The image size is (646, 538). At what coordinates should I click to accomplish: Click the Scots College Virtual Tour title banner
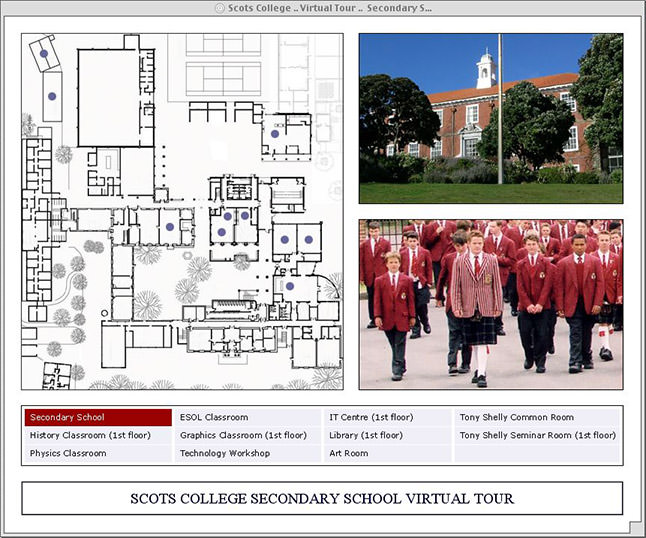(322, 498)
